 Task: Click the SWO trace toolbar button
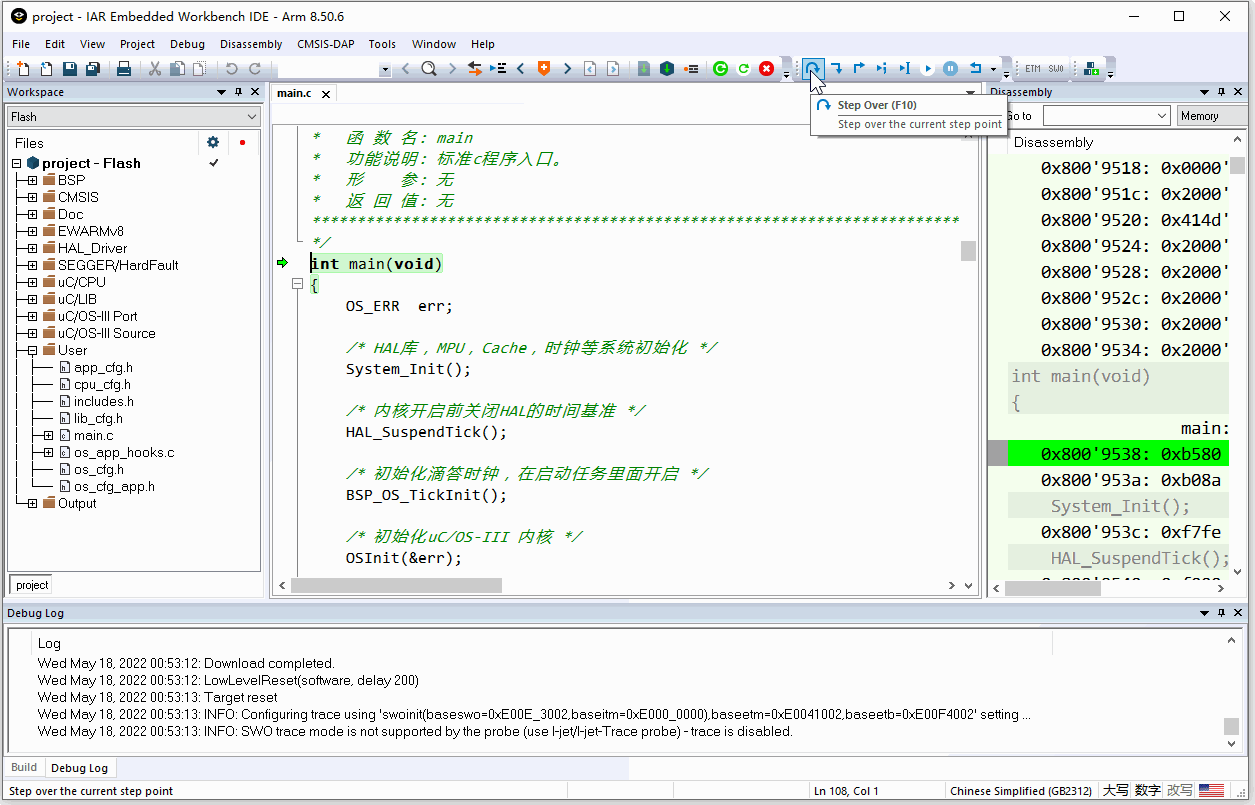coord(1056,69)
